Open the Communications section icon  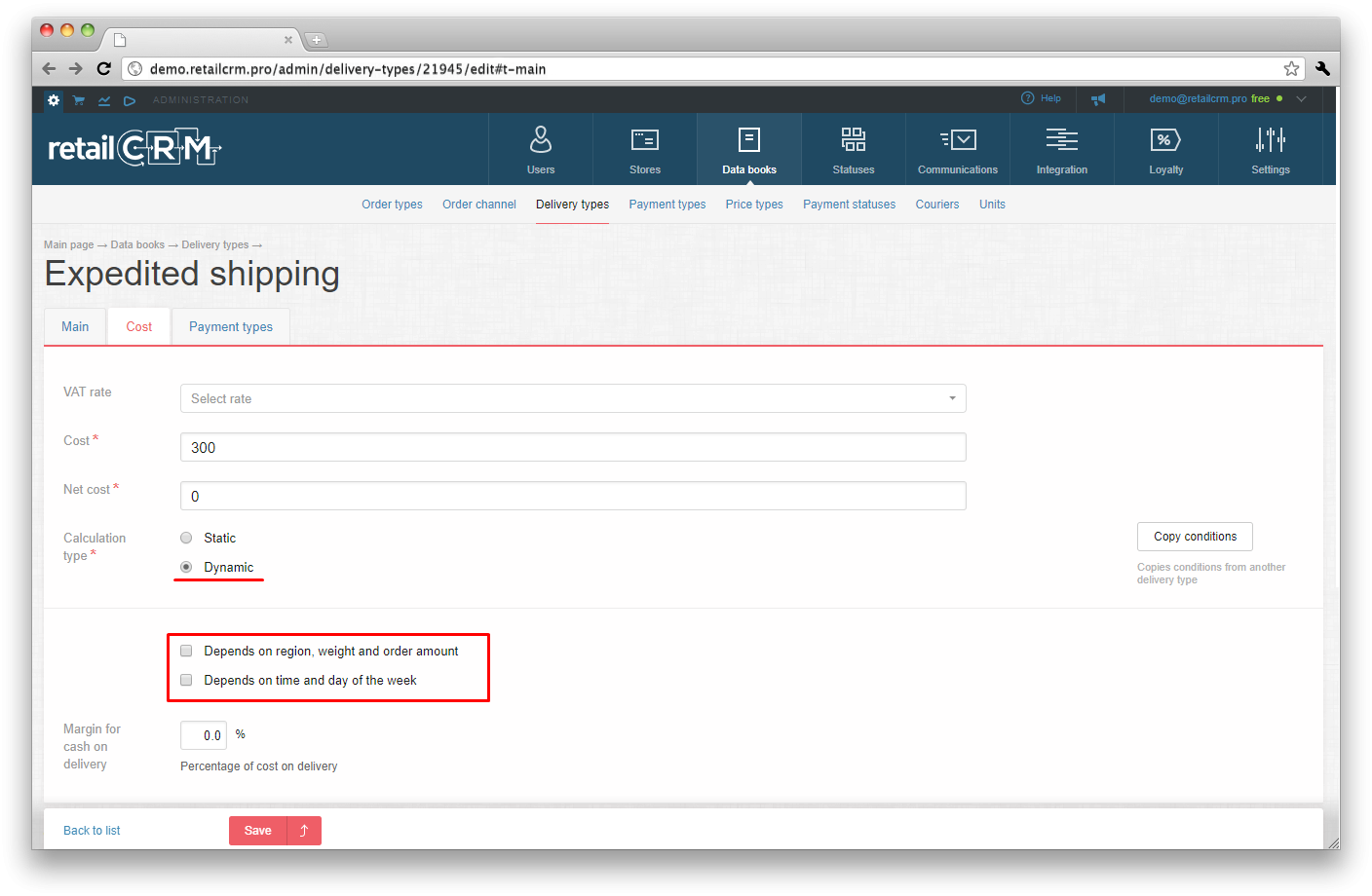958,139
